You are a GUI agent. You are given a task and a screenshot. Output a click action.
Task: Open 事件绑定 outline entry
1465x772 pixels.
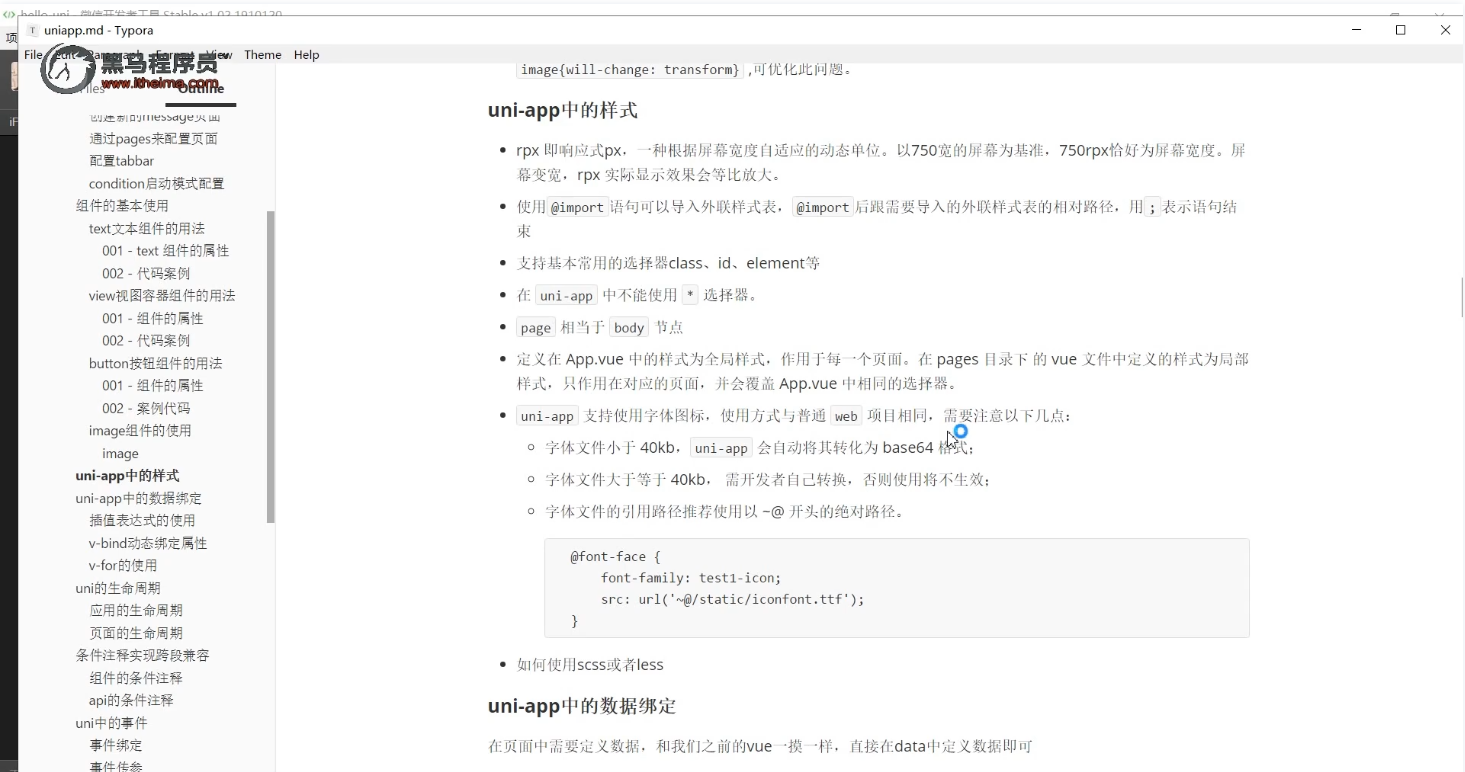pyautogui.click(x=116, y=746)
